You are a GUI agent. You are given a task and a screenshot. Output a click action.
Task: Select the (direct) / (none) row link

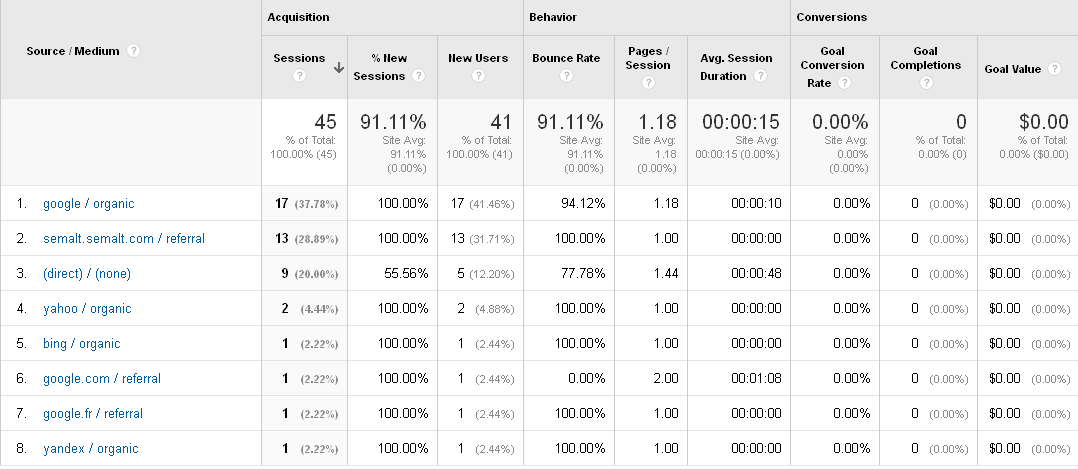[x=87, y=274]
